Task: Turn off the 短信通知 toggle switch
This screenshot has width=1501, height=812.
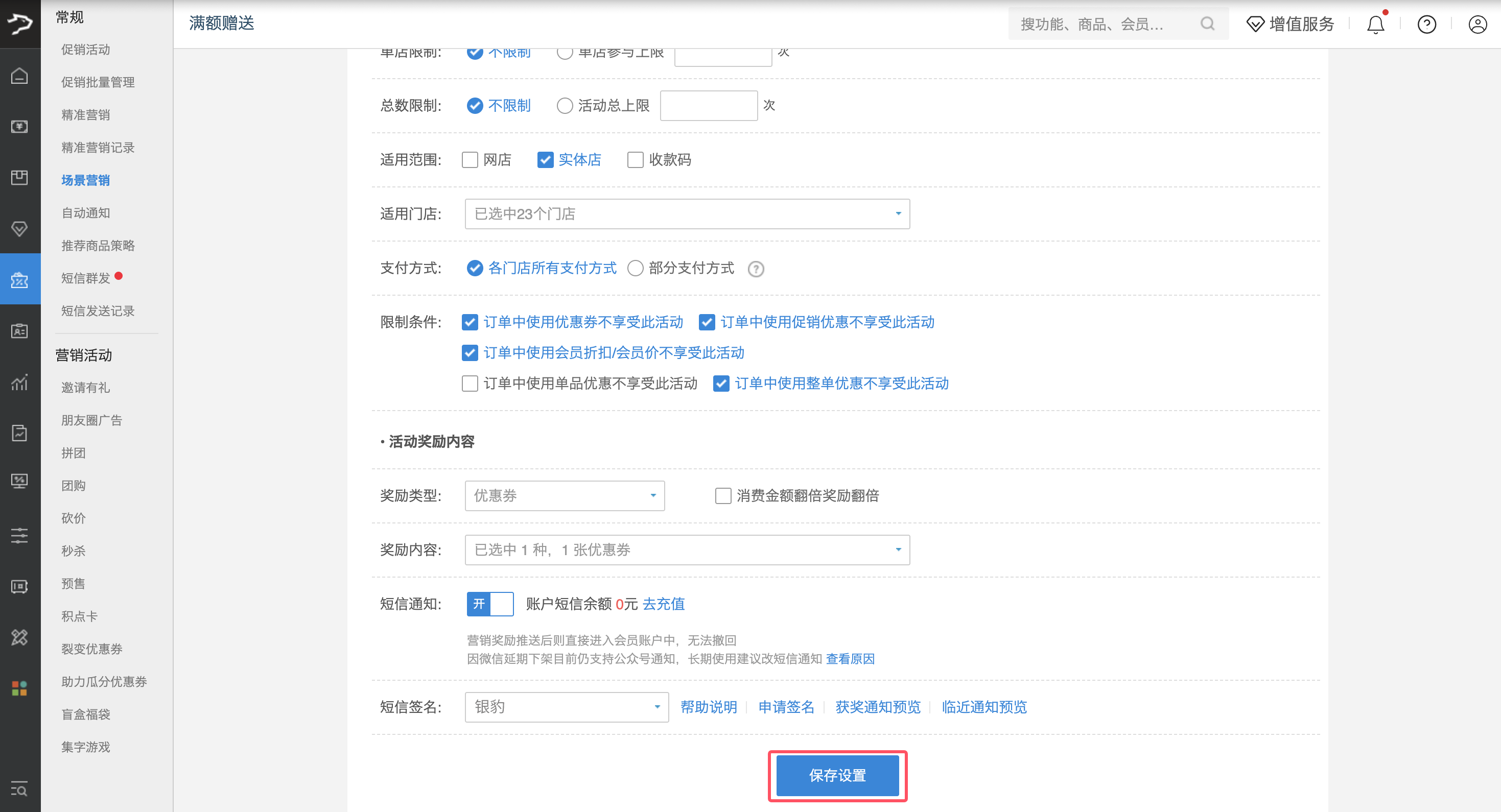Action: pyautogui.click(x=489, y=604)
